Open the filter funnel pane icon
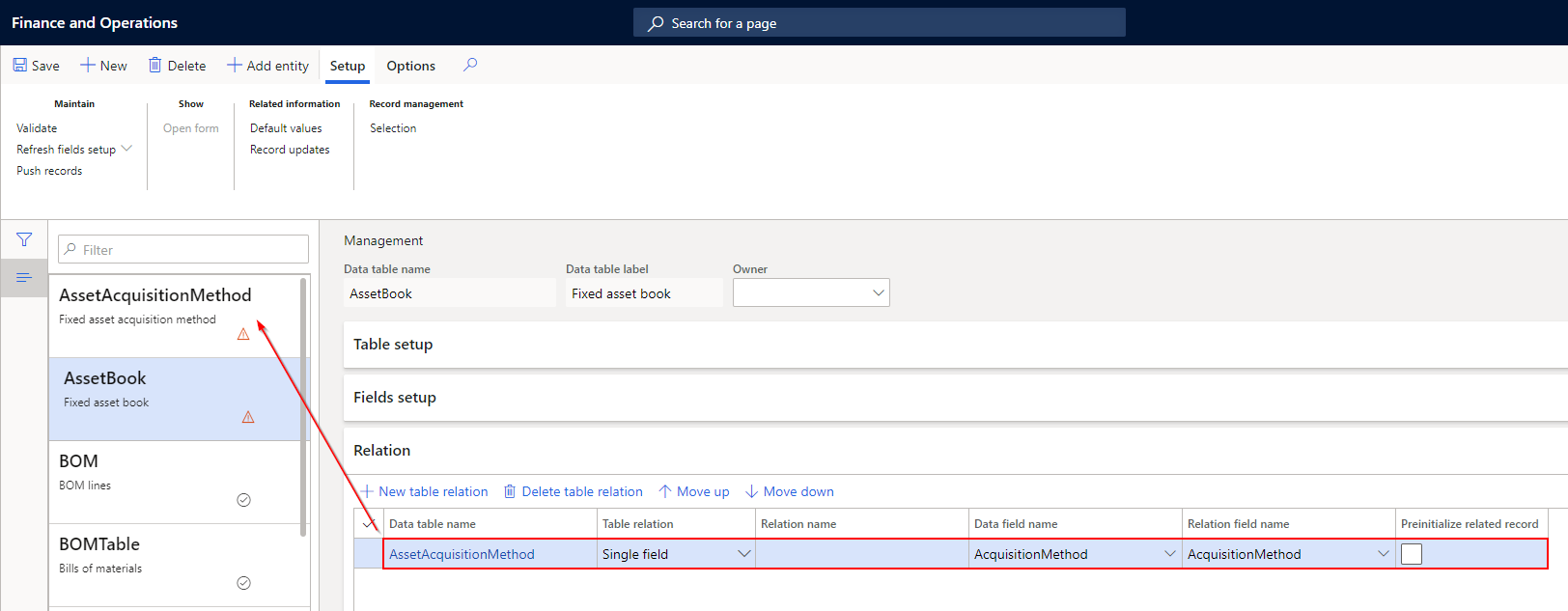Viewport: 1568px width, 611px height. 24,239
